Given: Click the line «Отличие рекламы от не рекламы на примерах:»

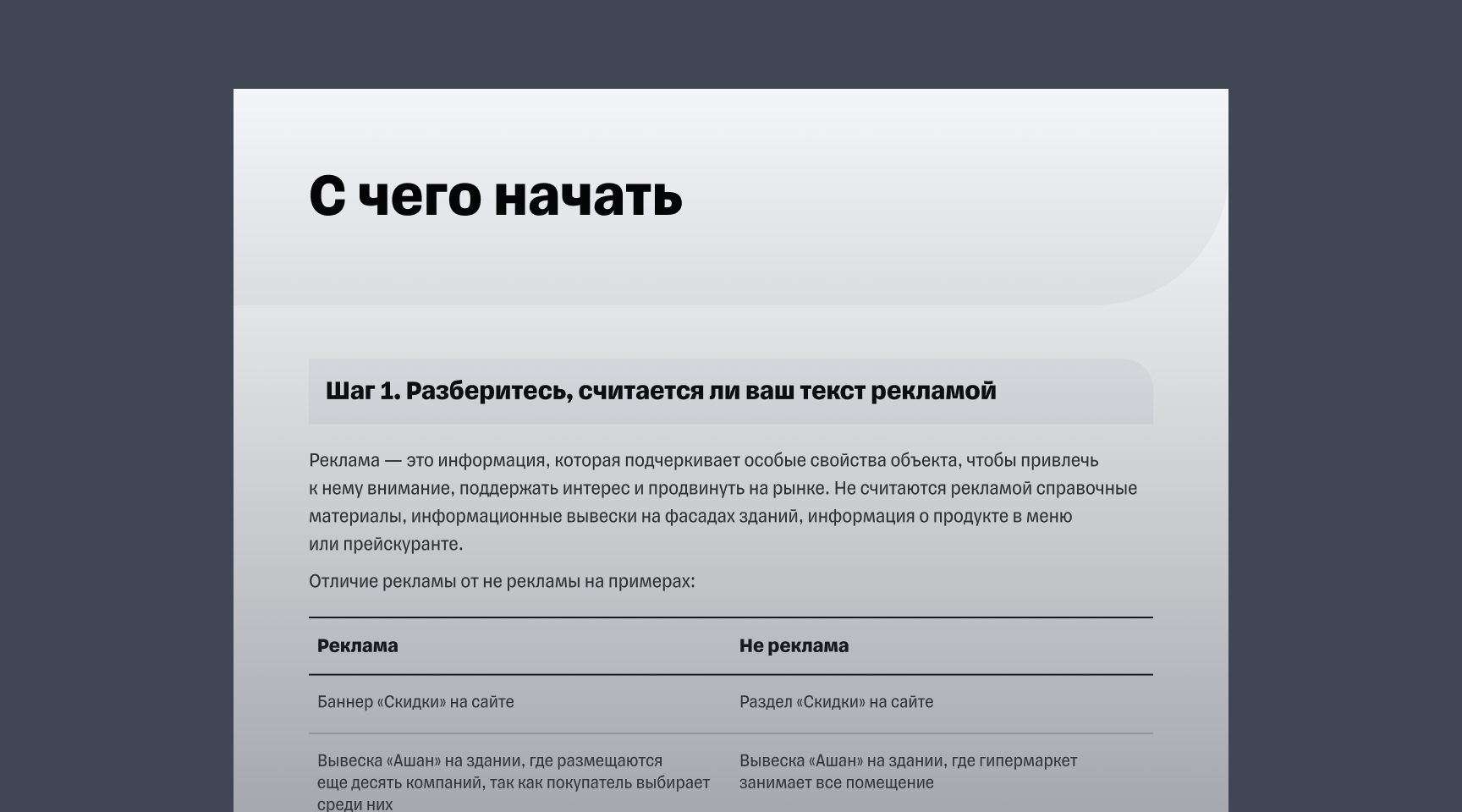Looking at the screenshot, I should (502, 581).
